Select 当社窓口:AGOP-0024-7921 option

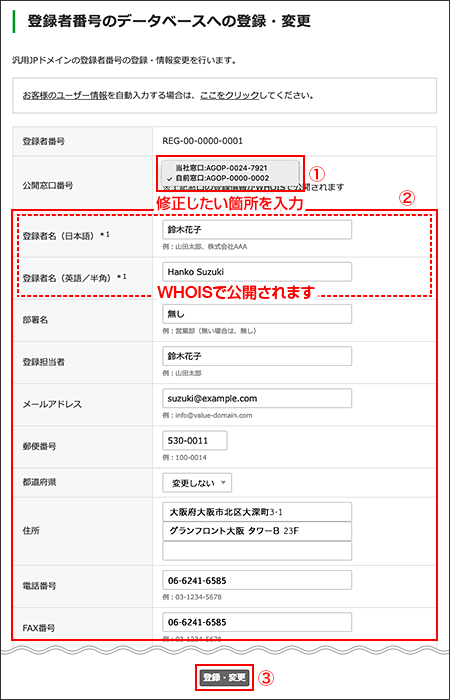click(221, 168)
